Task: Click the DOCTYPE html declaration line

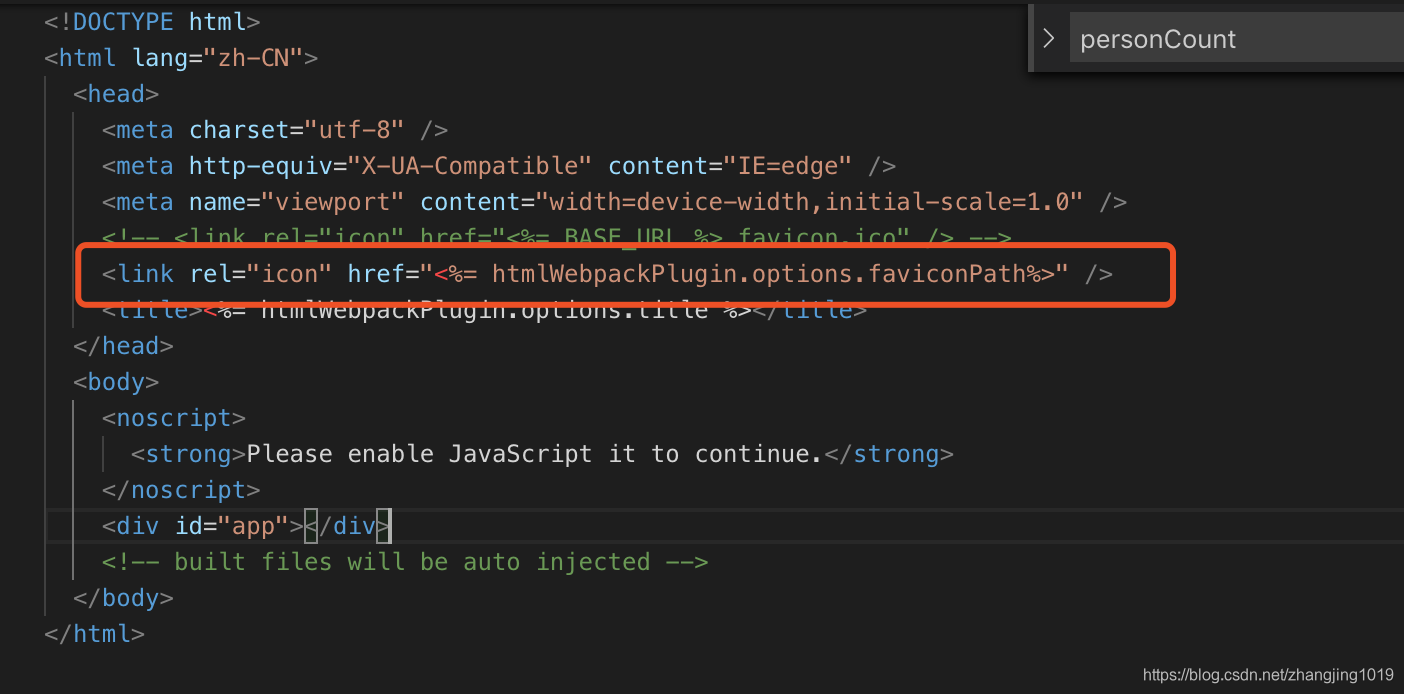Action: [x=153, y=21]
